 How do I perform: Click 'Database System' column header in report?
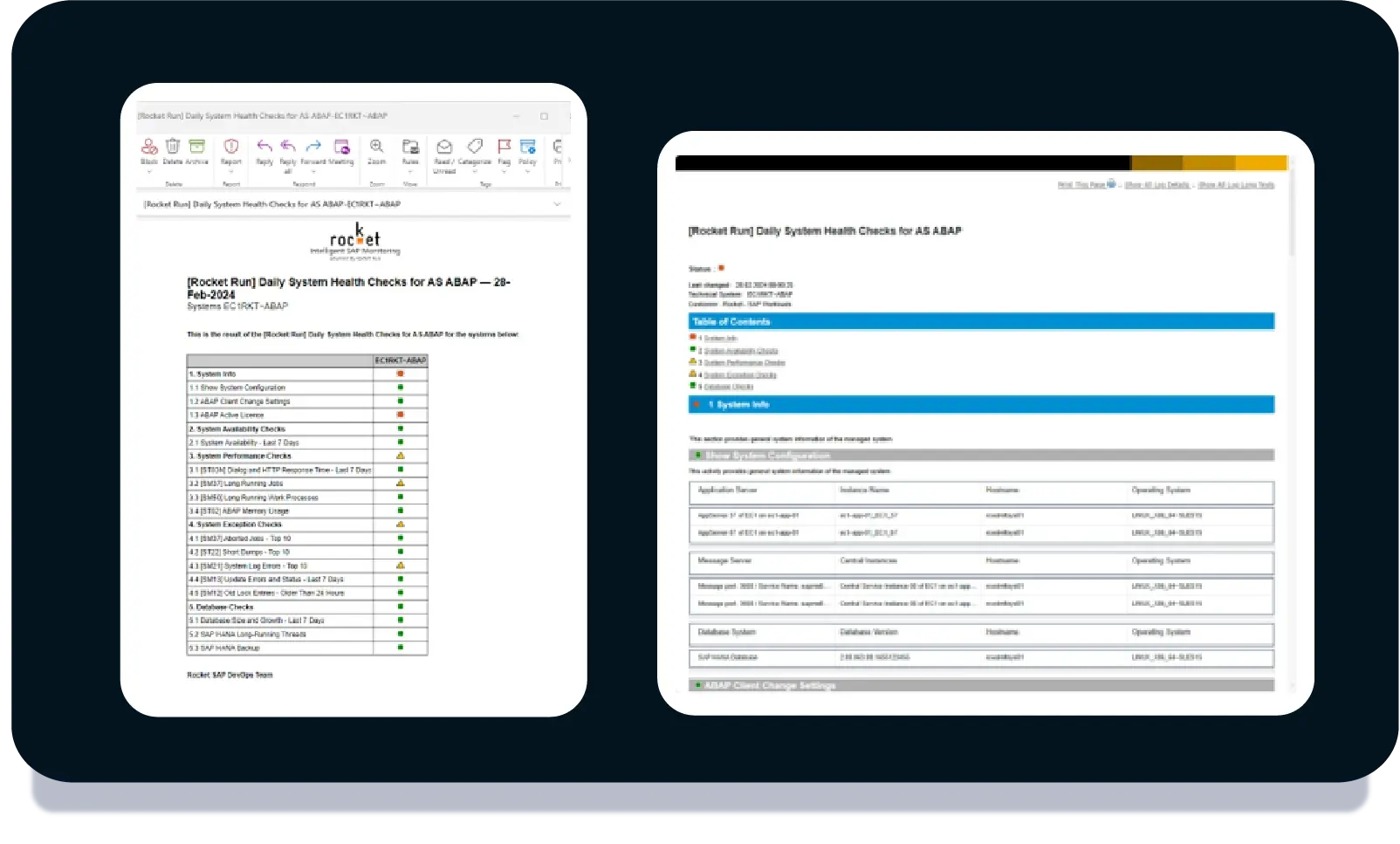point(727,632)
